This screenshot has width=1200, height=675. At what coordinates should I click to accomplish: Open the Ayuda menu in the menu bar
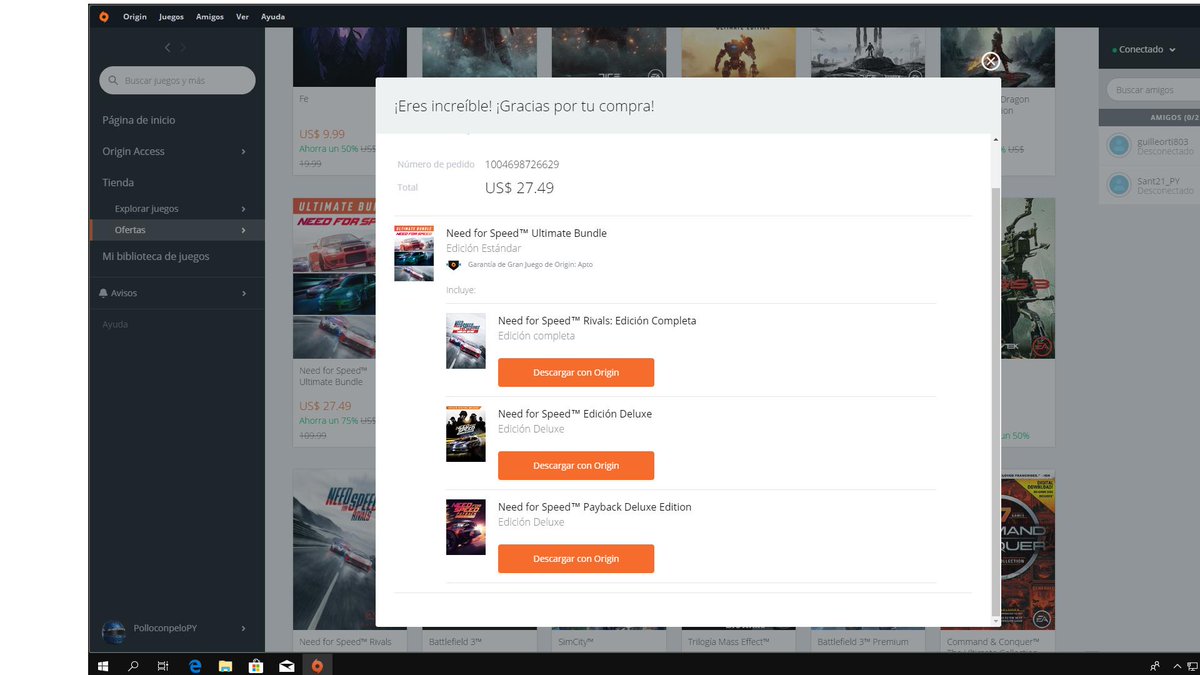tap(273, 17)
